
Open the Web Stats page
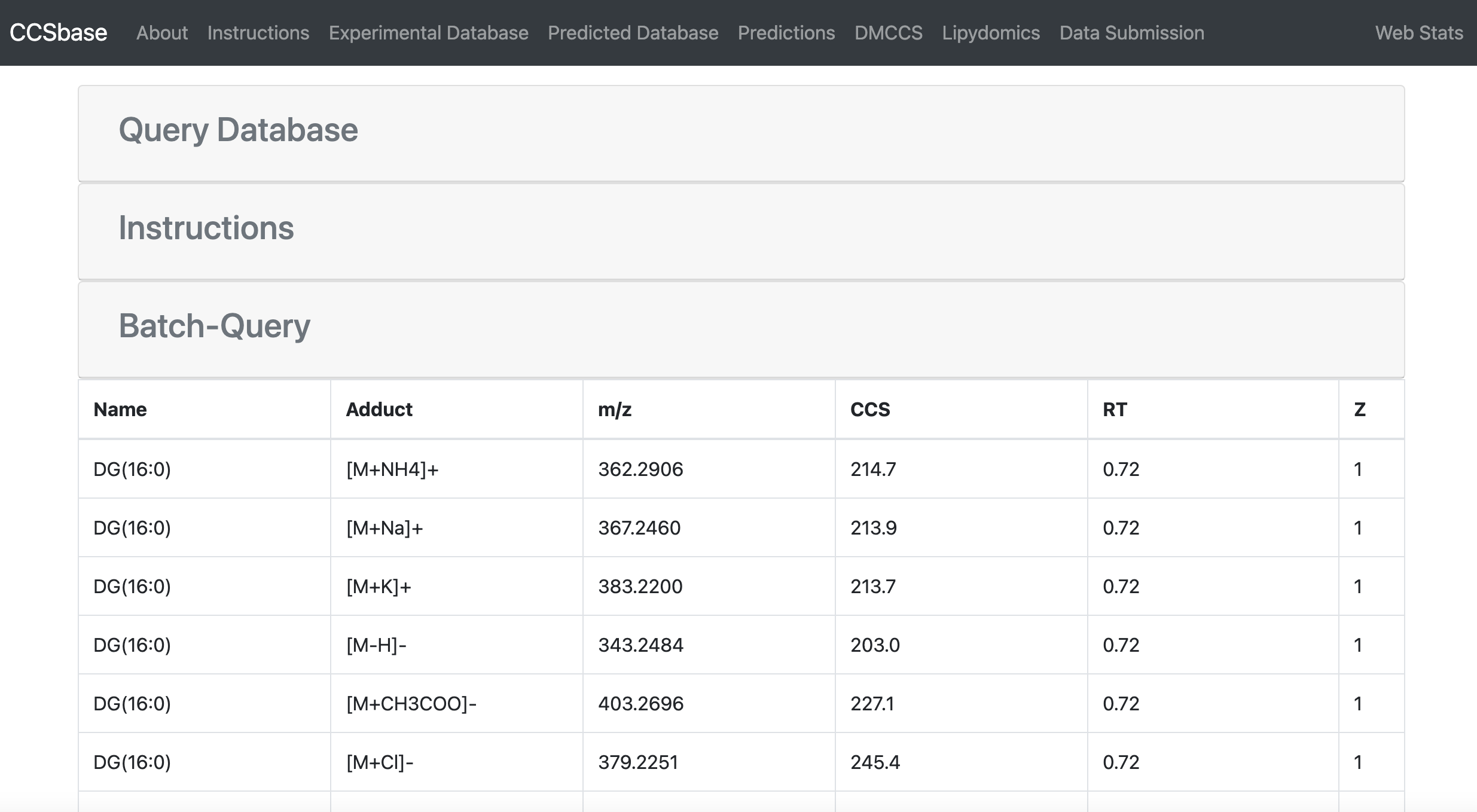[x=1419, y=33]
